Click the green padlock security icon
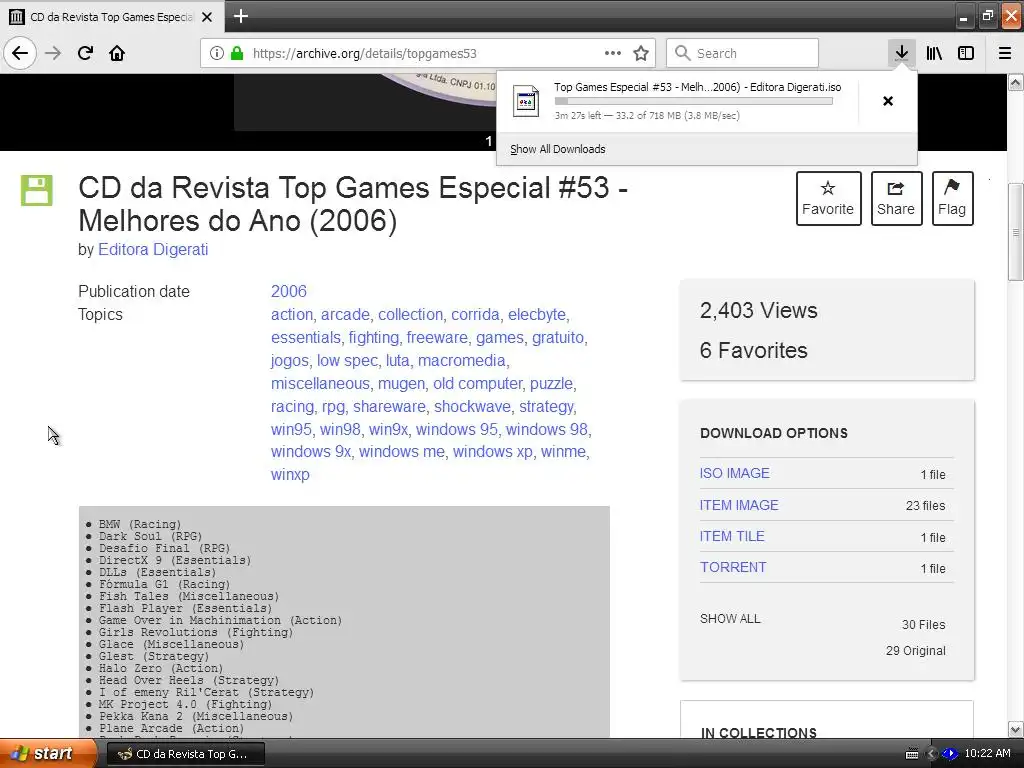 [236, 53]
